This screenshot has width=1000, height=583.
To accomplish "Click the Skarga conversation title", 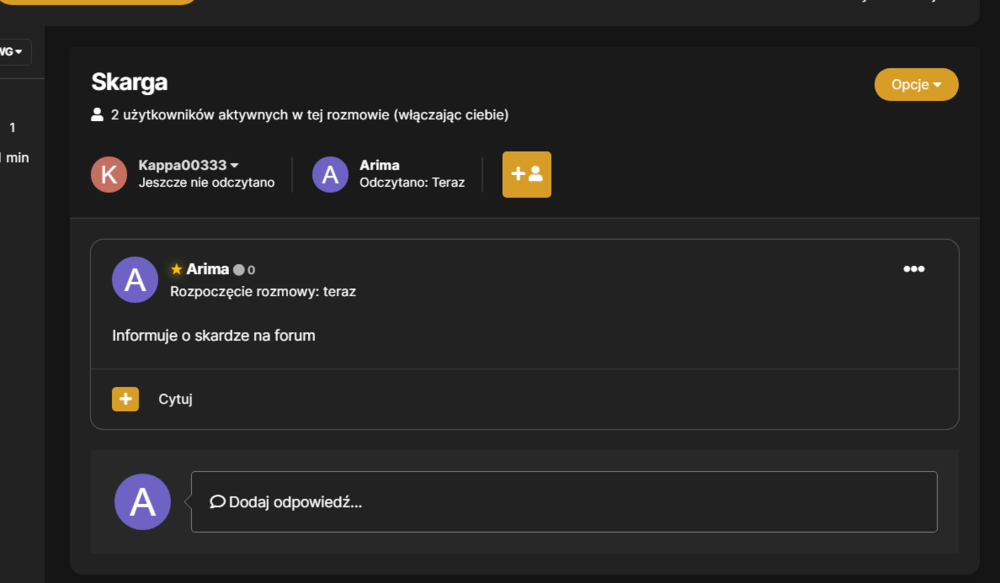I will click(129, 82).
